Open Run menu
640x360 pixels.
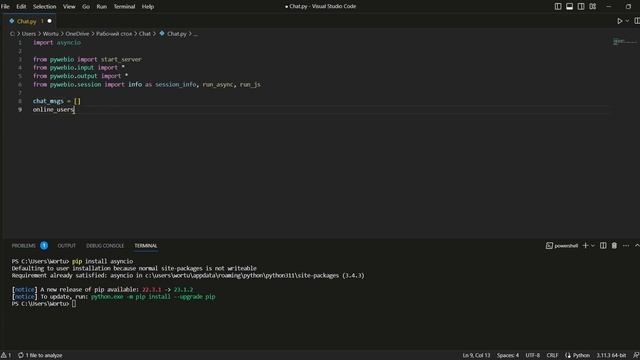click(102, 7)
